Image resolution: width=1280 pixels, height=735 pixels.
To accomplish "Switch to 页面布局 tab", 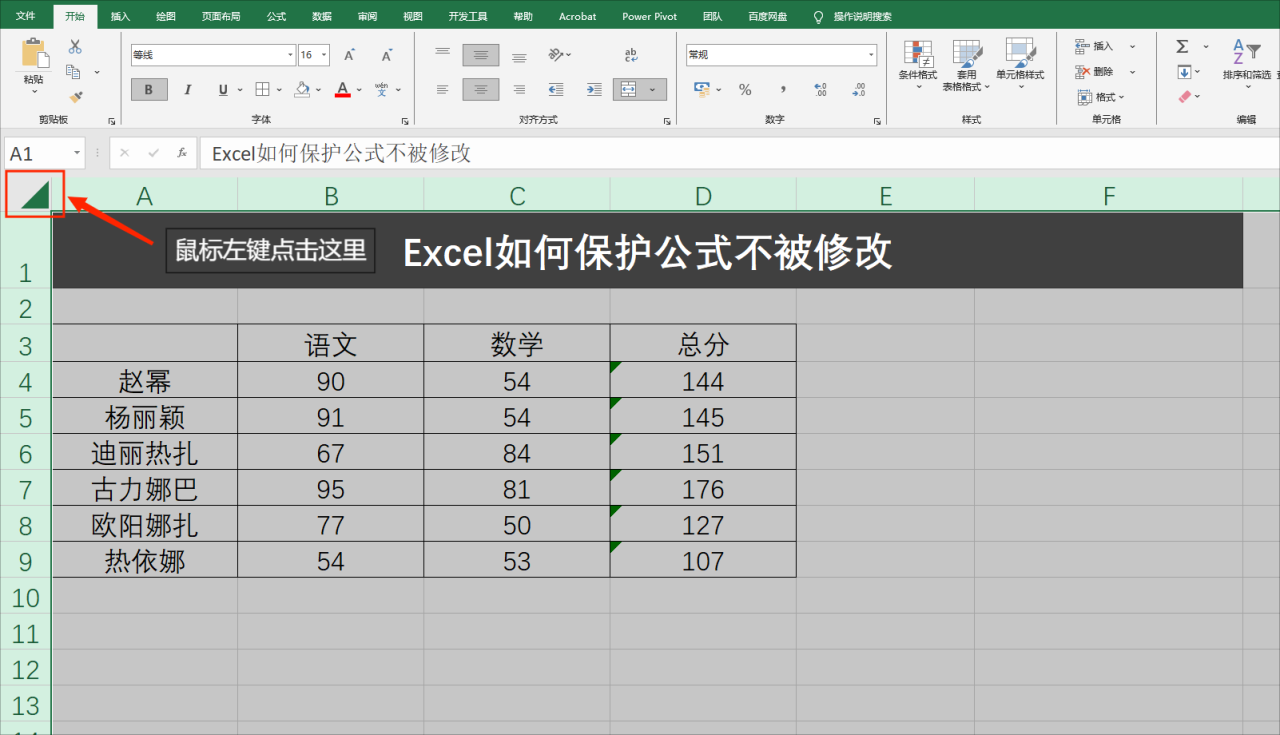I will point(220,16).
